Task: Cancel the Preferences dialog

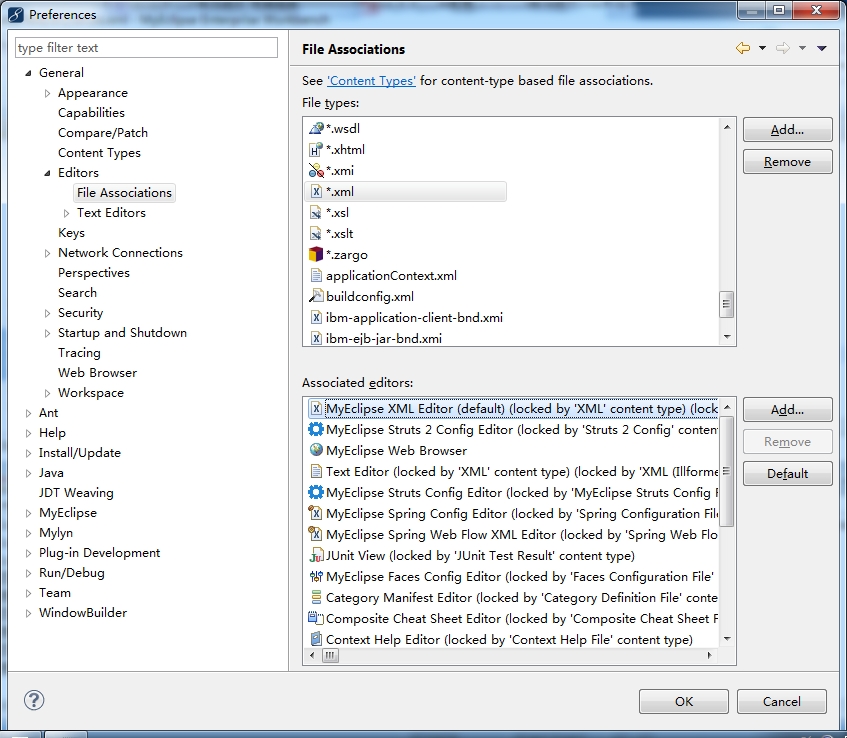Action: click(x=782, y=701)
